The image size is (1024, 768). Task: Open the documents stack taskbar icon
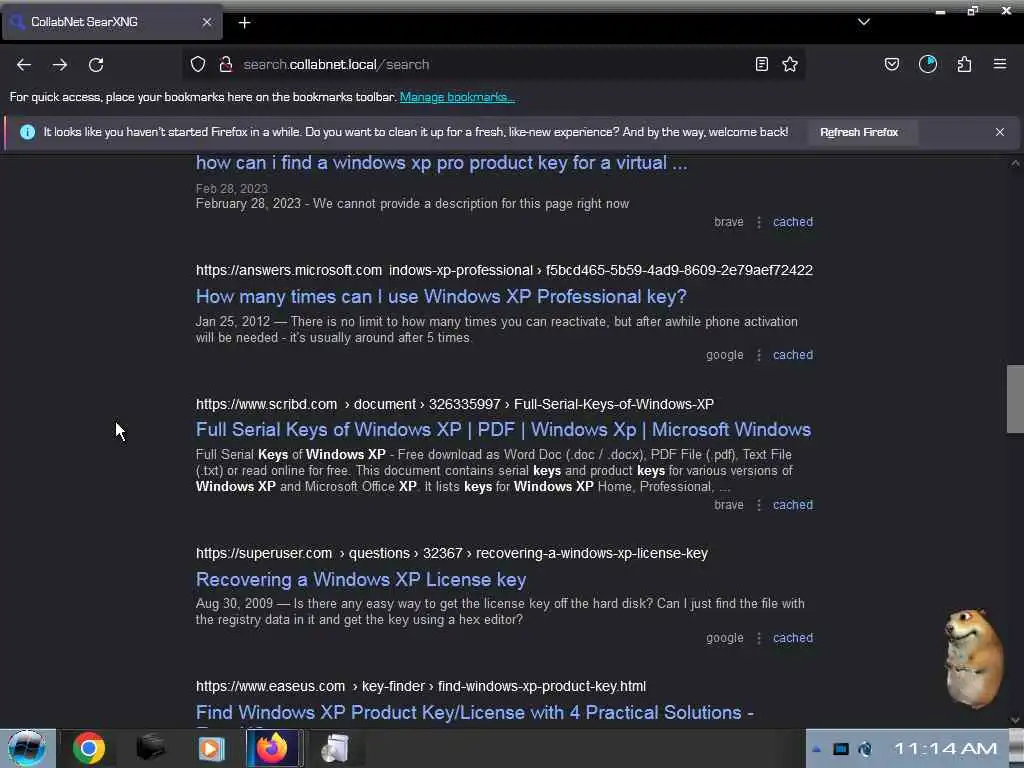(x=335, y=748)
